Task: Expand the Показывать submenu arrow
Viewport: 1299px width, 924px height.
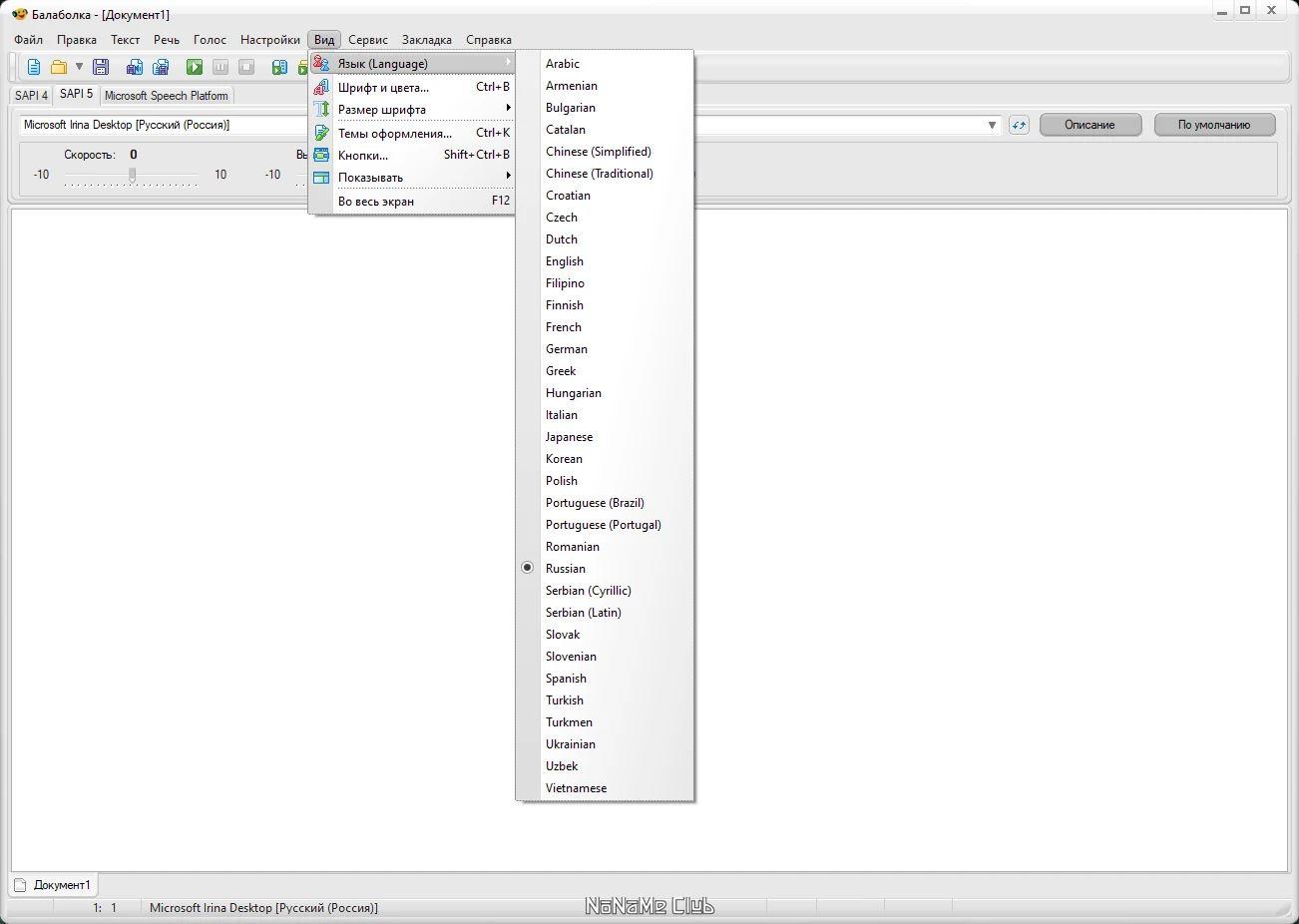Action: (x=508, y=176)
